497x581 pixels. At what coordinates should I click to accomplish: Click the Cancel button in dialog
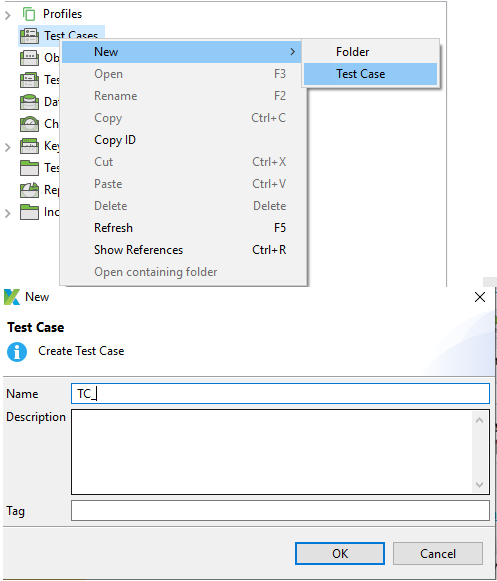click(x=438, y=554)
